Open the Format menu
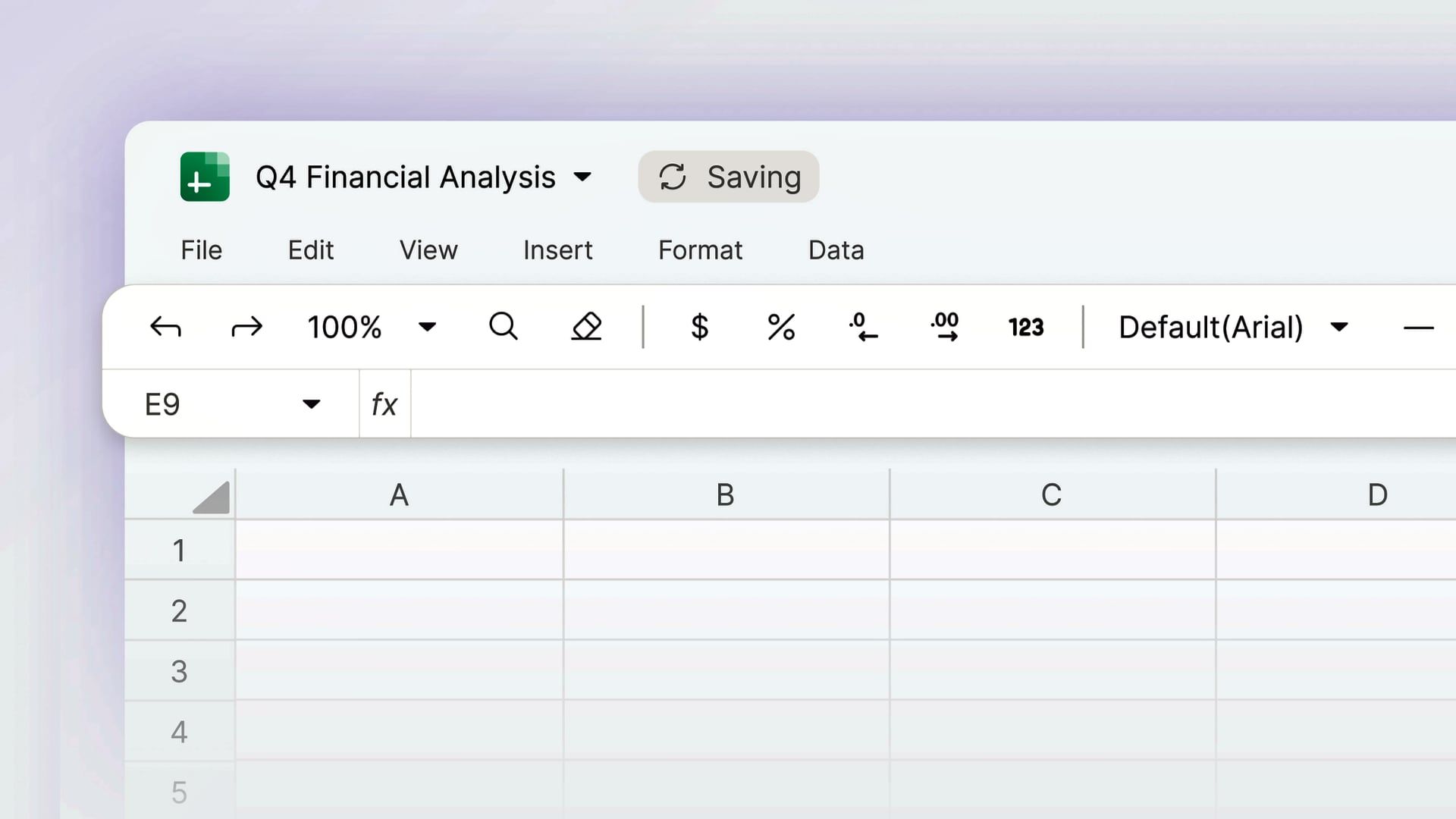1456x819 pixels. pyautogui.click(x=700, y=250)
